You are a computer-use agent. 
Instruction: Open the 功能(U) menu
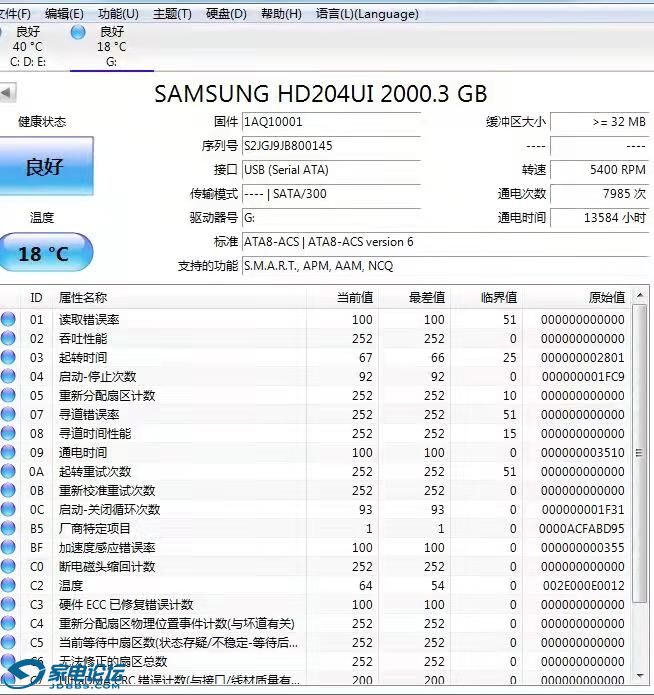[x=118, y=14]
